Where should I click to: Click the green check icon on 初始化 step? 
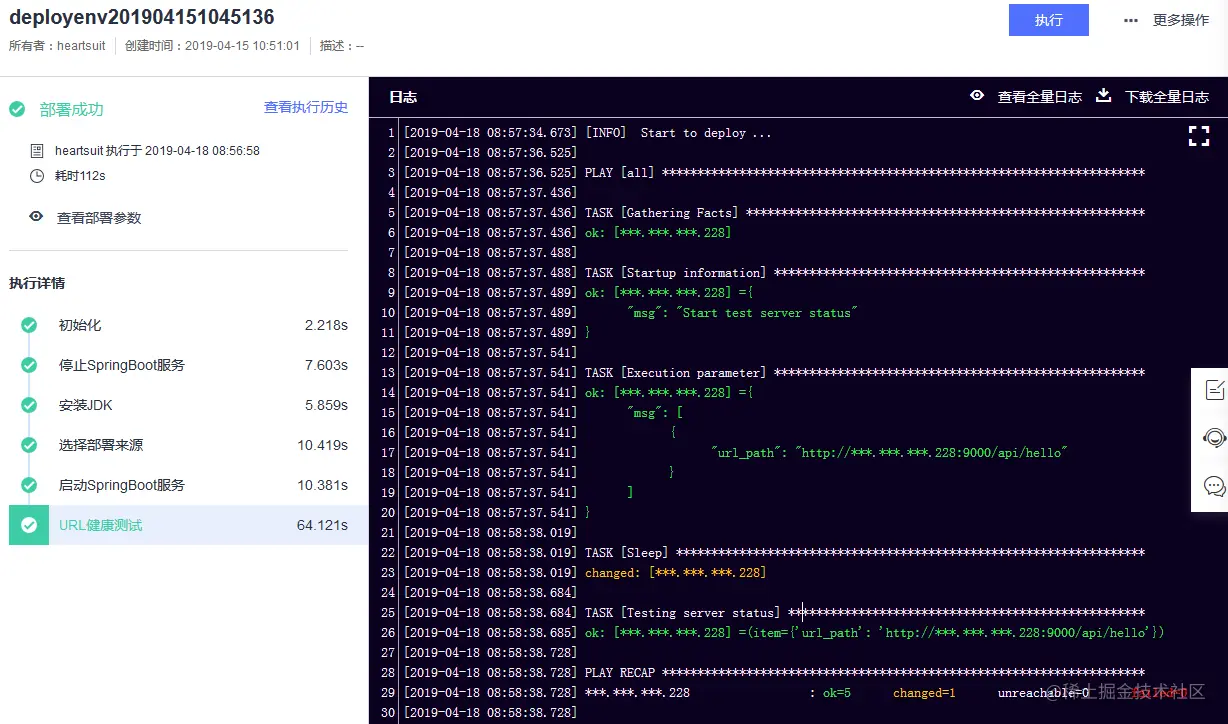tap(29, 325)
